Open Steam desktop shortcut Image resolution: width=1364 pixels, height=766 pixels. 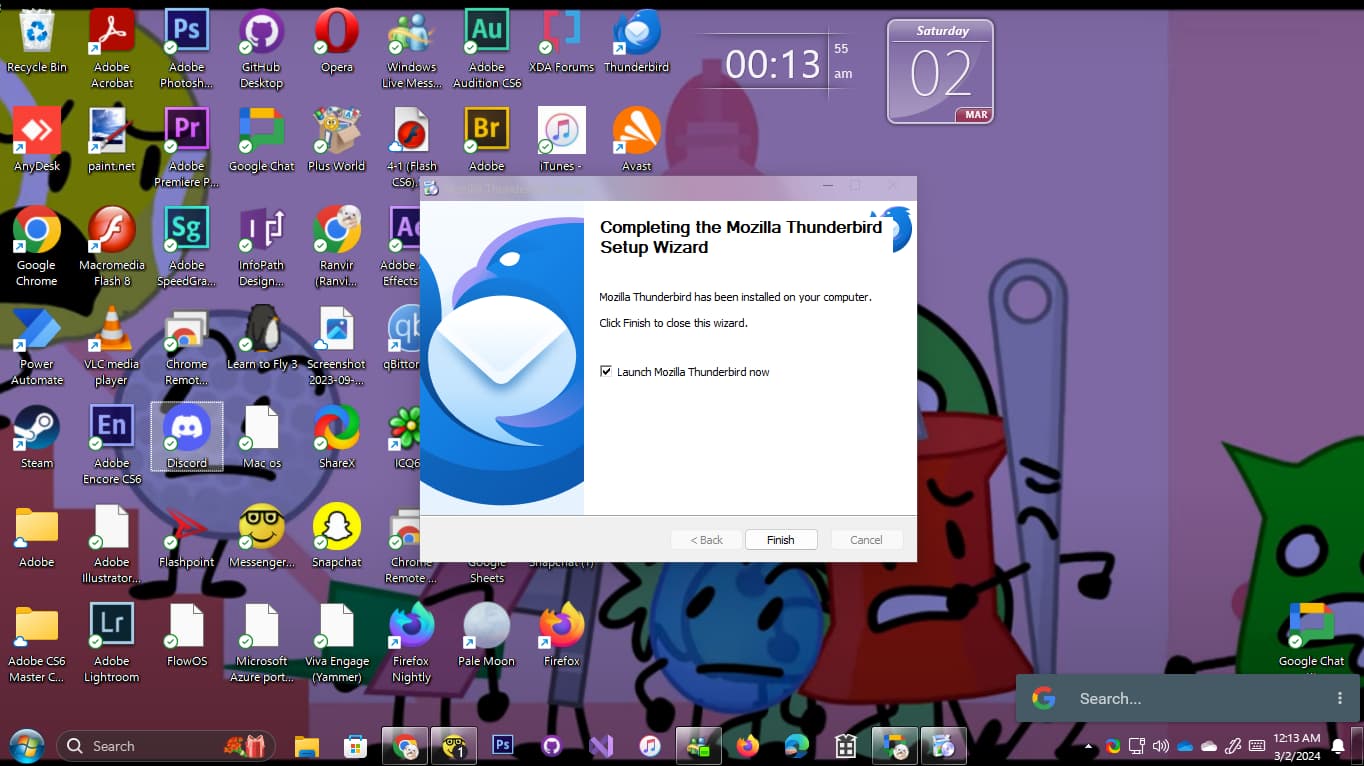point(37,435)
